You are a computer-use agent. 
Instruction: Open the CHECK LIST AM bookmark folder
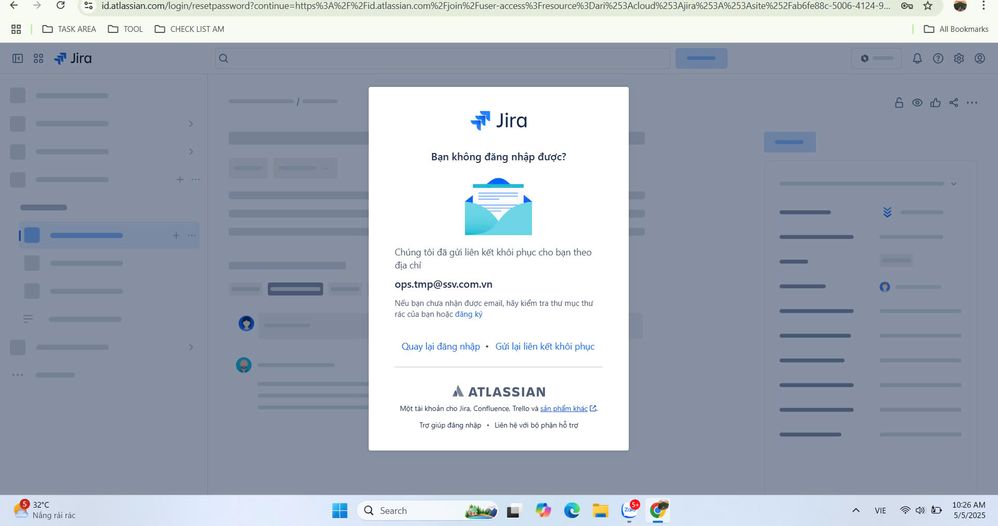(190, 29)
